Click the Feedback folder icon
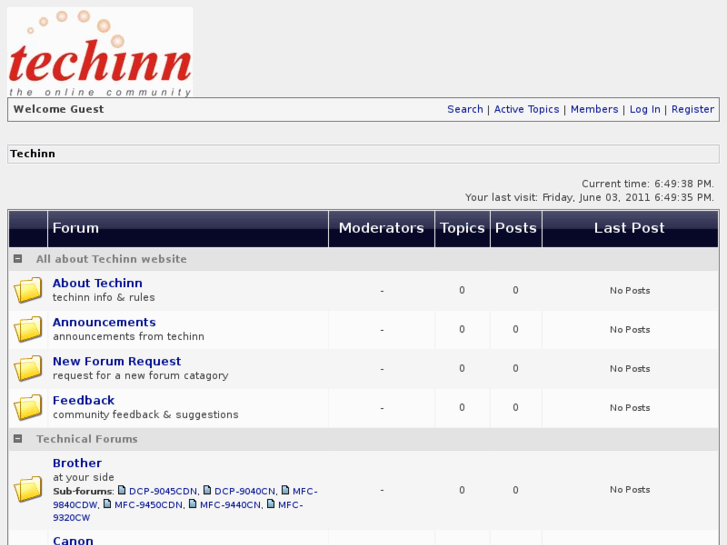 pyautogui.click(x=28, y=408)
